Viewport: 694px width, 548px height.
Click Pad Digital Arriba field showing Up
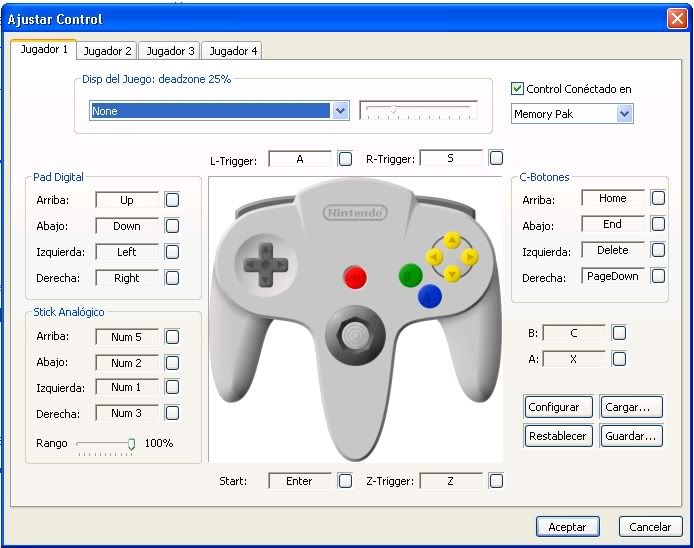tap(127, 200)
